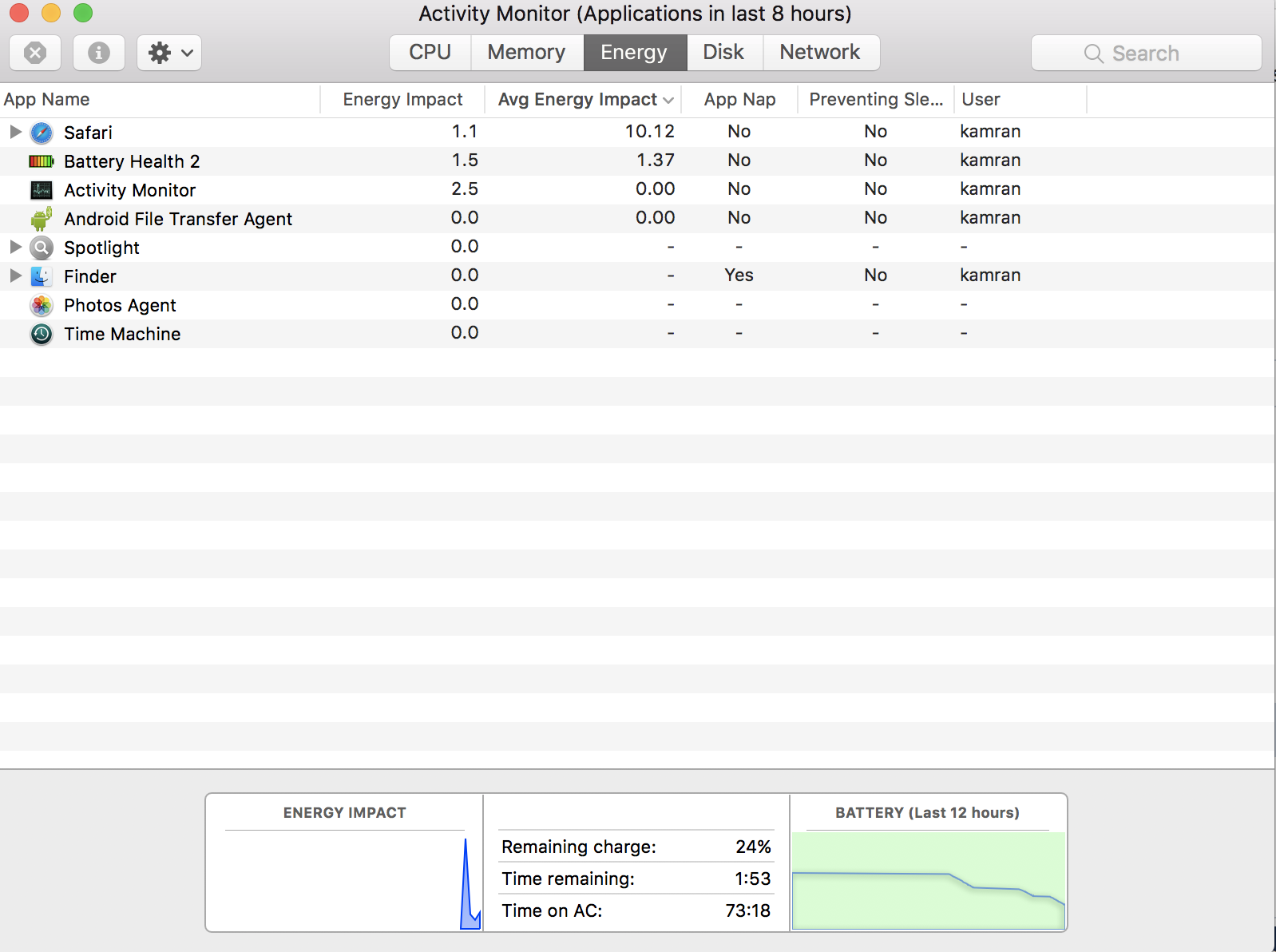Select the Battery Health 2 row name
This screenshot has width=1276, height=952.
(x=132, y=161)
